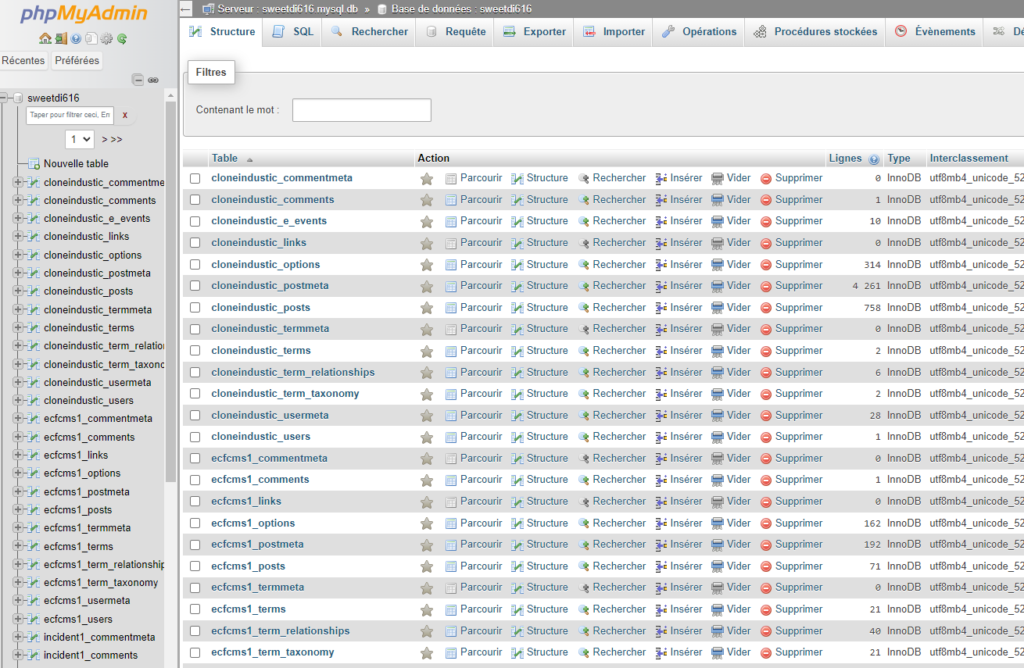Click the link chain icon in navigation panel
1024x668 pixels.
point(153,80)
